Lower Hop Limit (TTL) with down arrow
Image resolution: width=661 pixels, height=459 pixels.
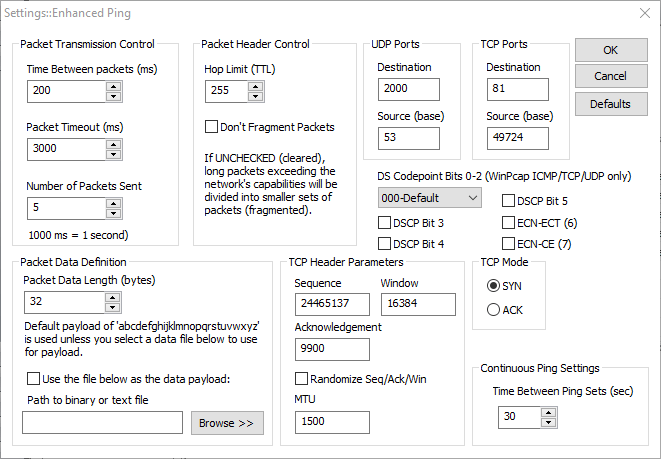tap(255, 97)
